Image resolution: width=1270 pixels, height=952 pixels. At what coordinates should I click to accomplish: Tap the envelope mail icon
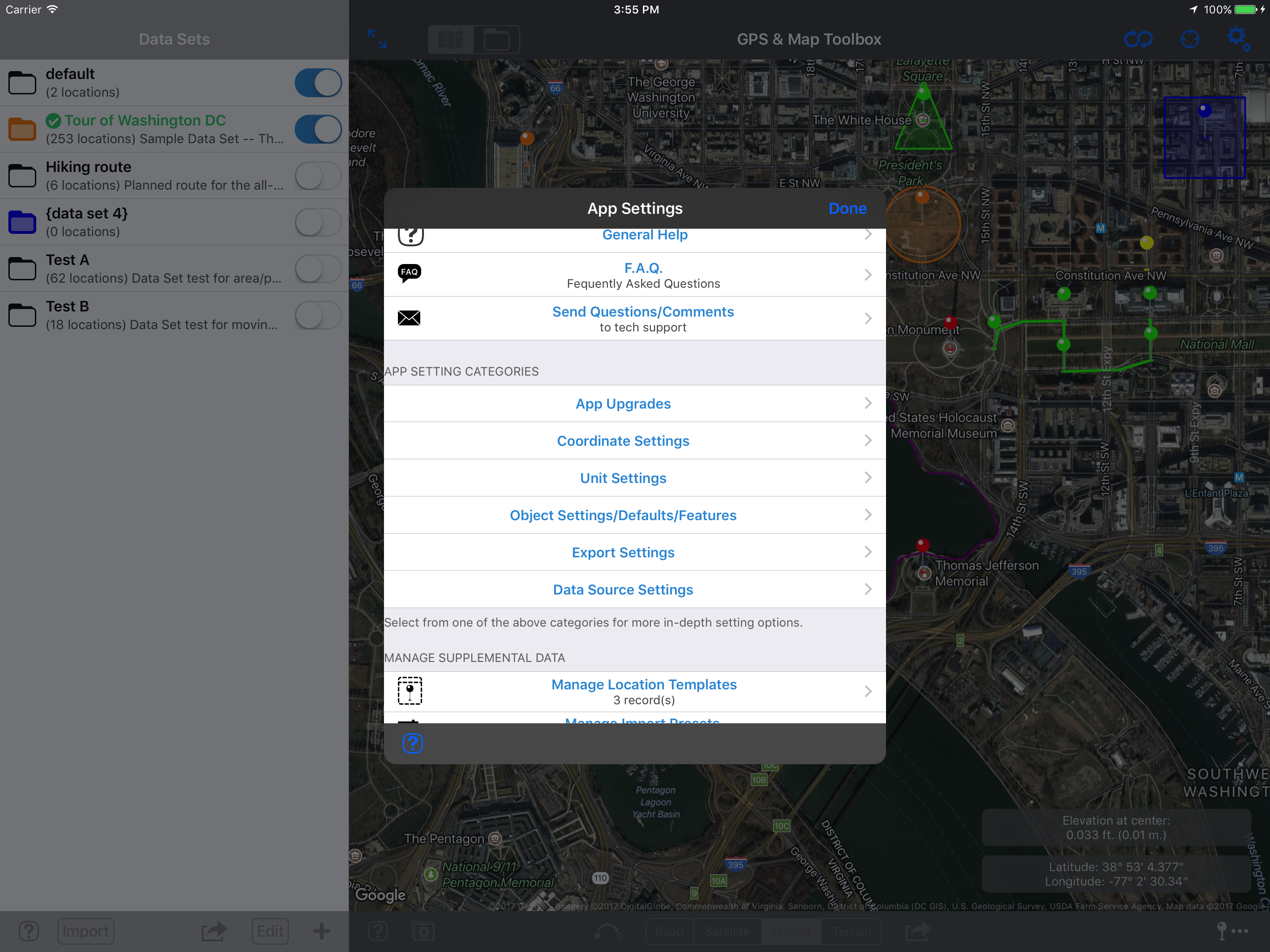[409, 318]
